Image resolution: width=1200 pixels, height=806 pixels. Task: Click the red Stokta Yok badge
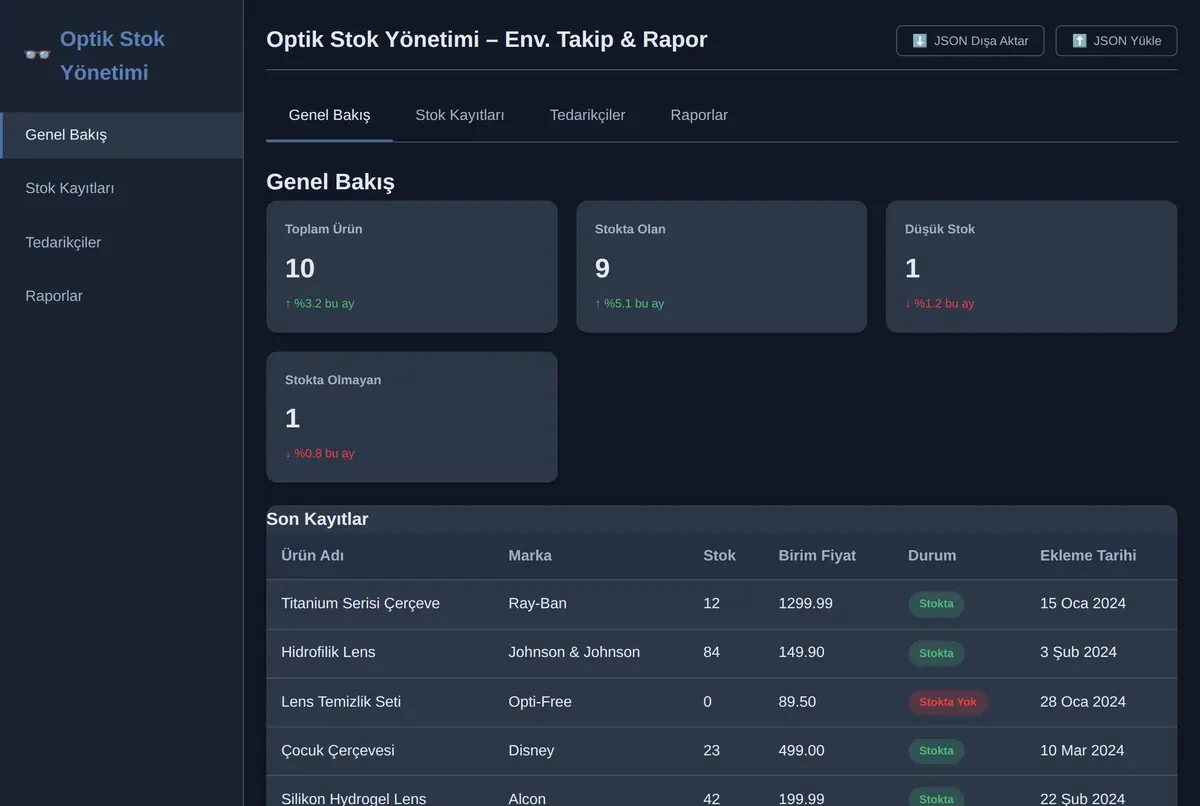(948, 702)
